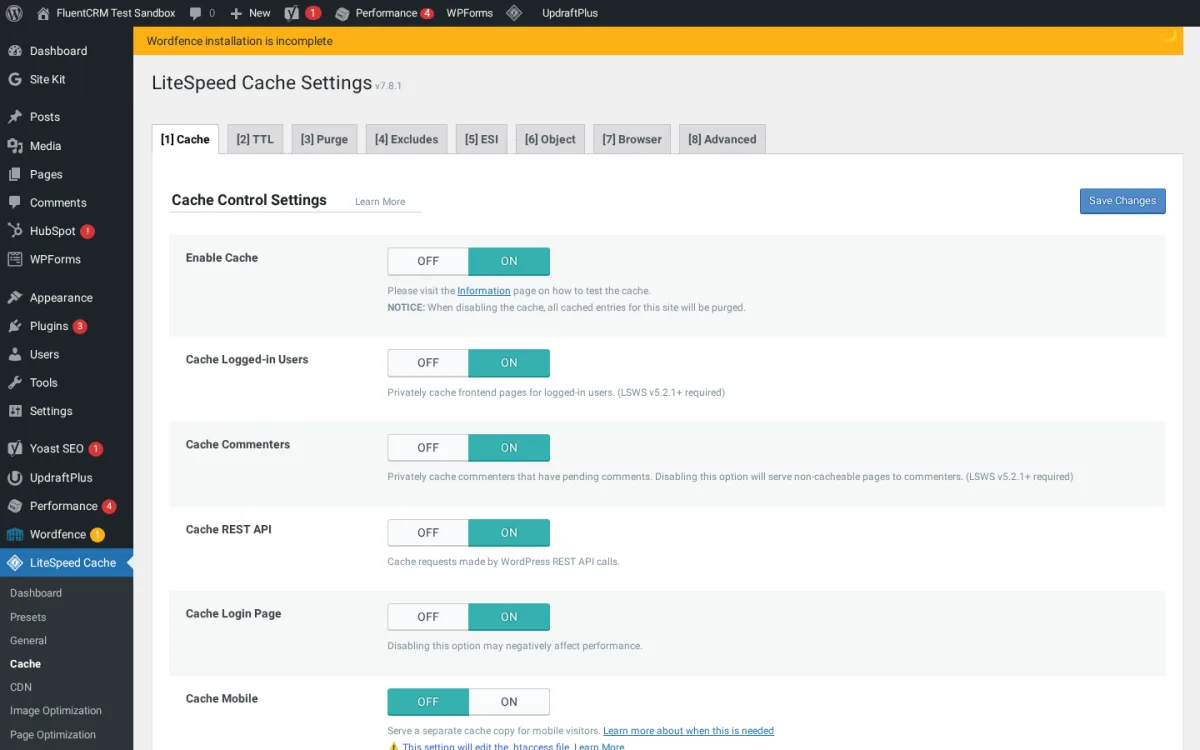Open LiteSpeed submenu Presets
The width and height of the screenshot is (1200, 750).
pos(28,617)
